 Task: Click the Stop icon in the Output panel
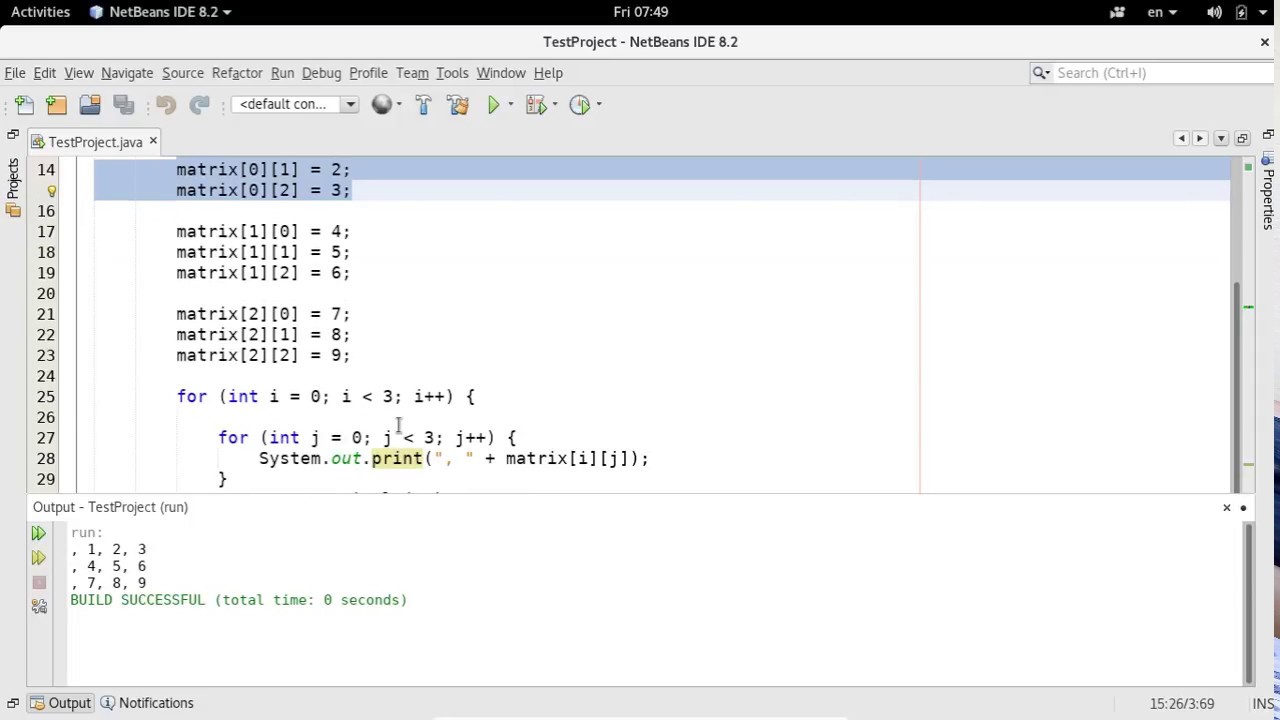39,582
